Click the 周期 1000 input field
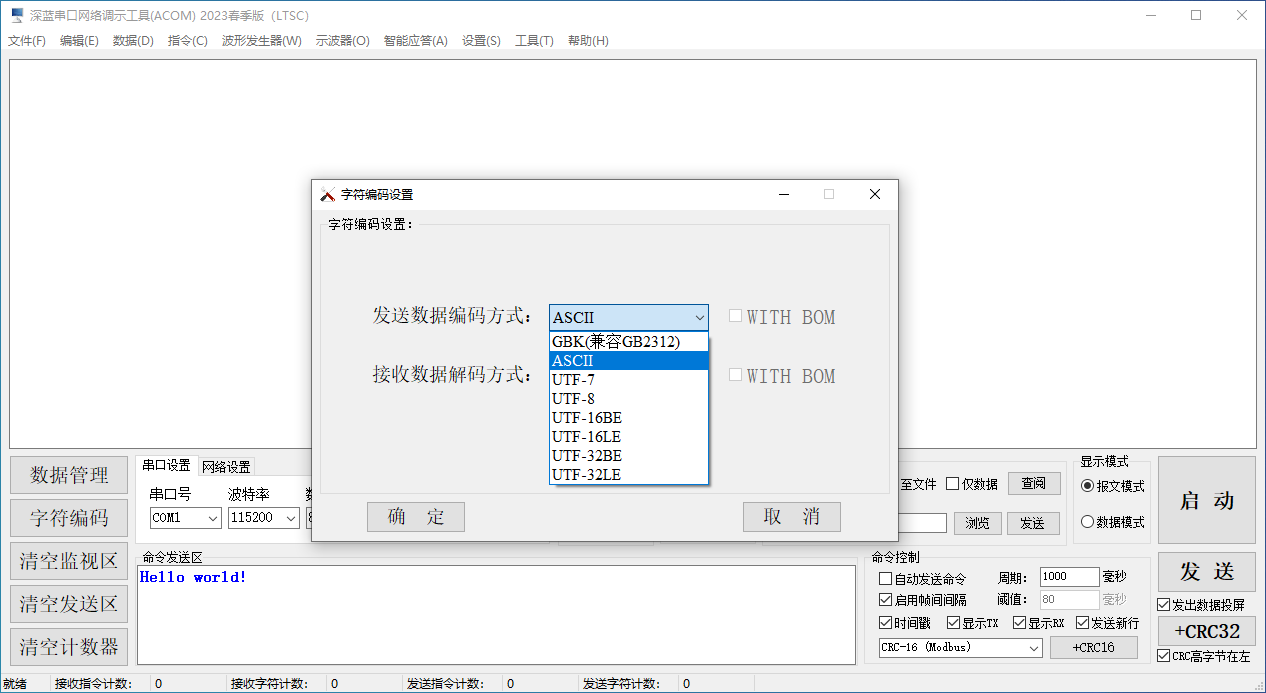The width and height of the screenshot is (1266, 693). [x=1069, y=577]
